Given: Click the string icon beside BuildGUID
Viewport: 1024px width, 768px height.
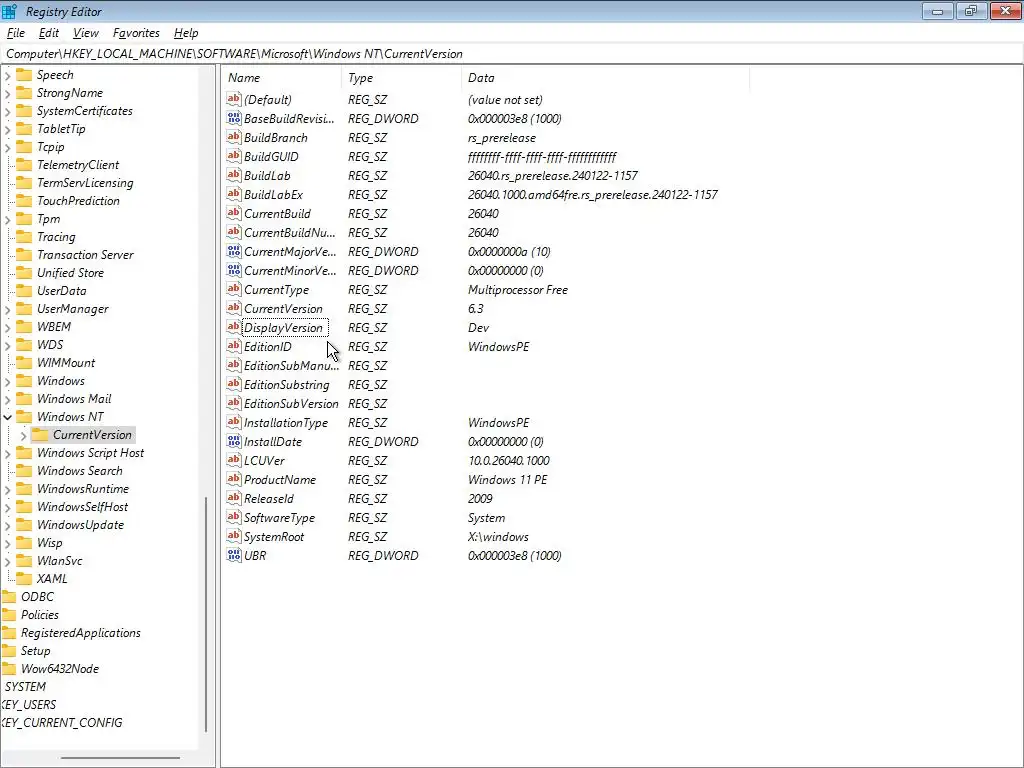Looking at the screenshot, I should pyautogui.click(x=234, y=156).
